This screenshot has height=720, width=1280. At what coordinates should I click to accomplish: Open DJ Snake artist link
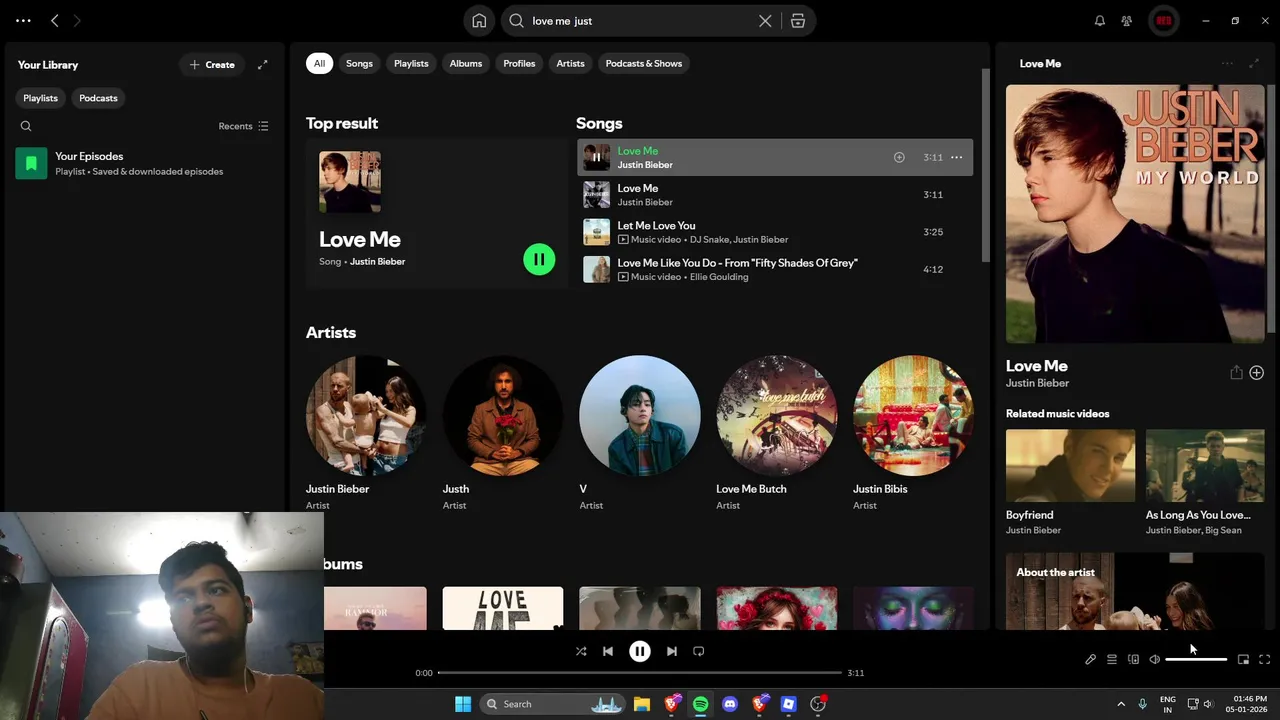pos(709,240)
